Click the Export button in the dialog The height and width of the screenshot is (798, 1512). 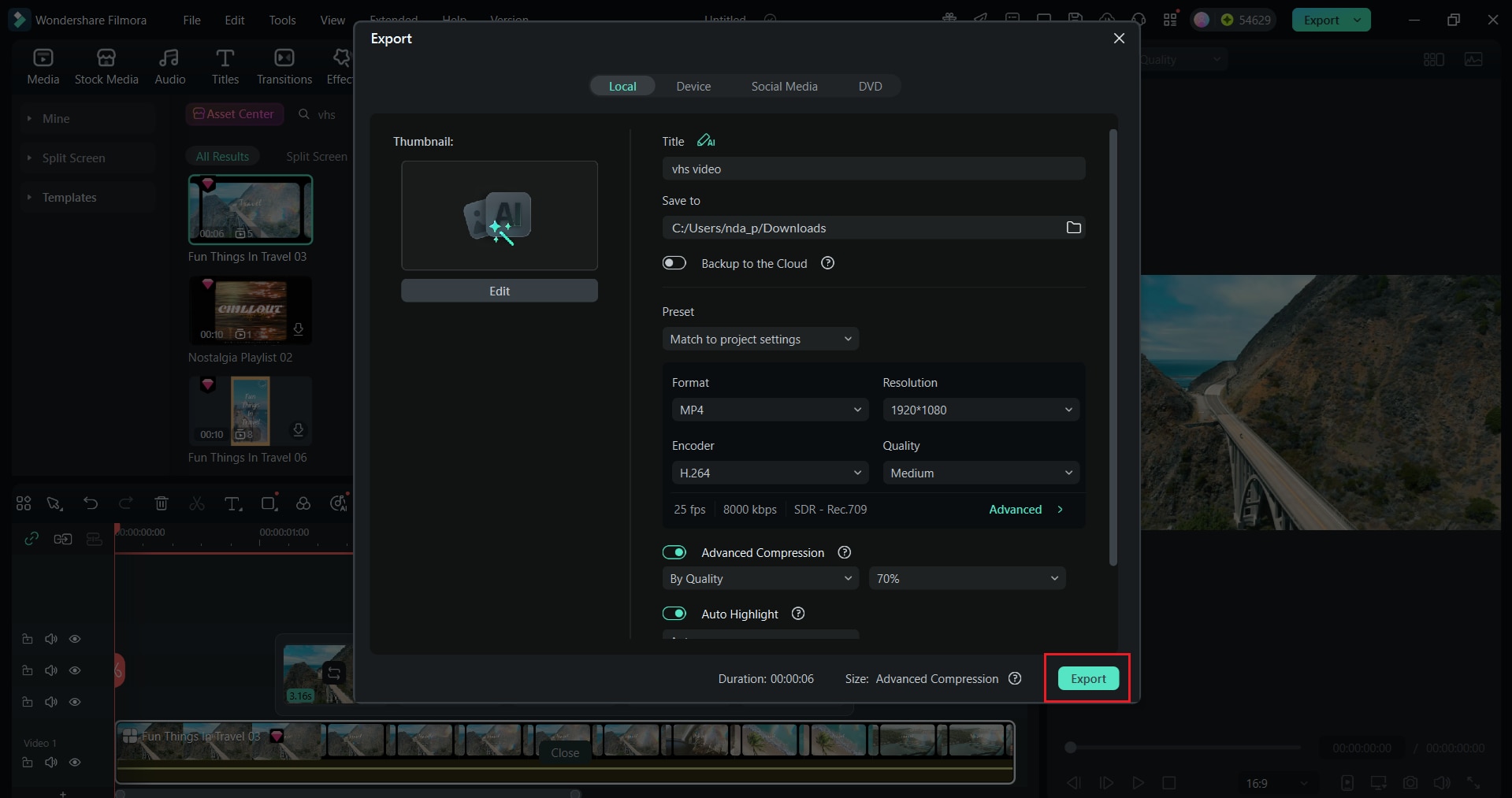pyautogui.click(x=1087, y=677)
